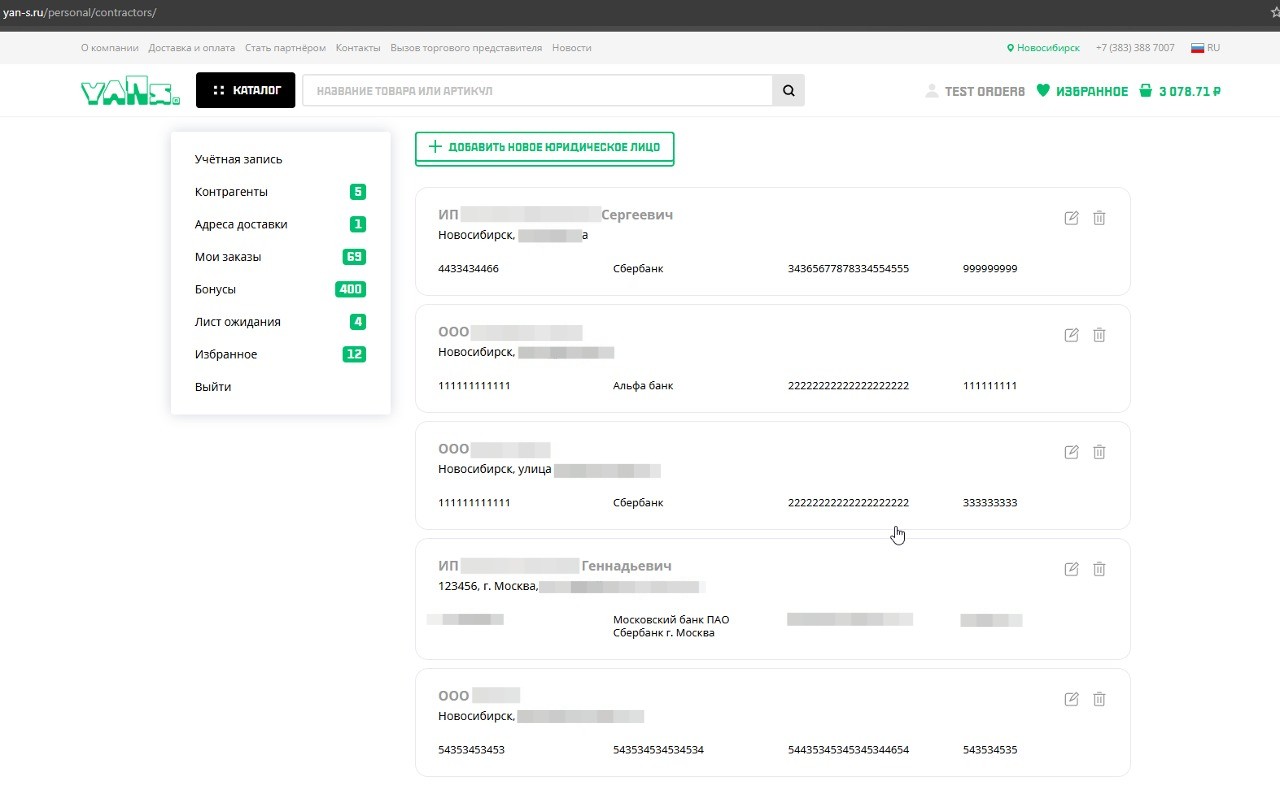The image size is (1280, 790).
Task: Go to Адреса доставки in the sidebar
Action: [x=241, y=225]
